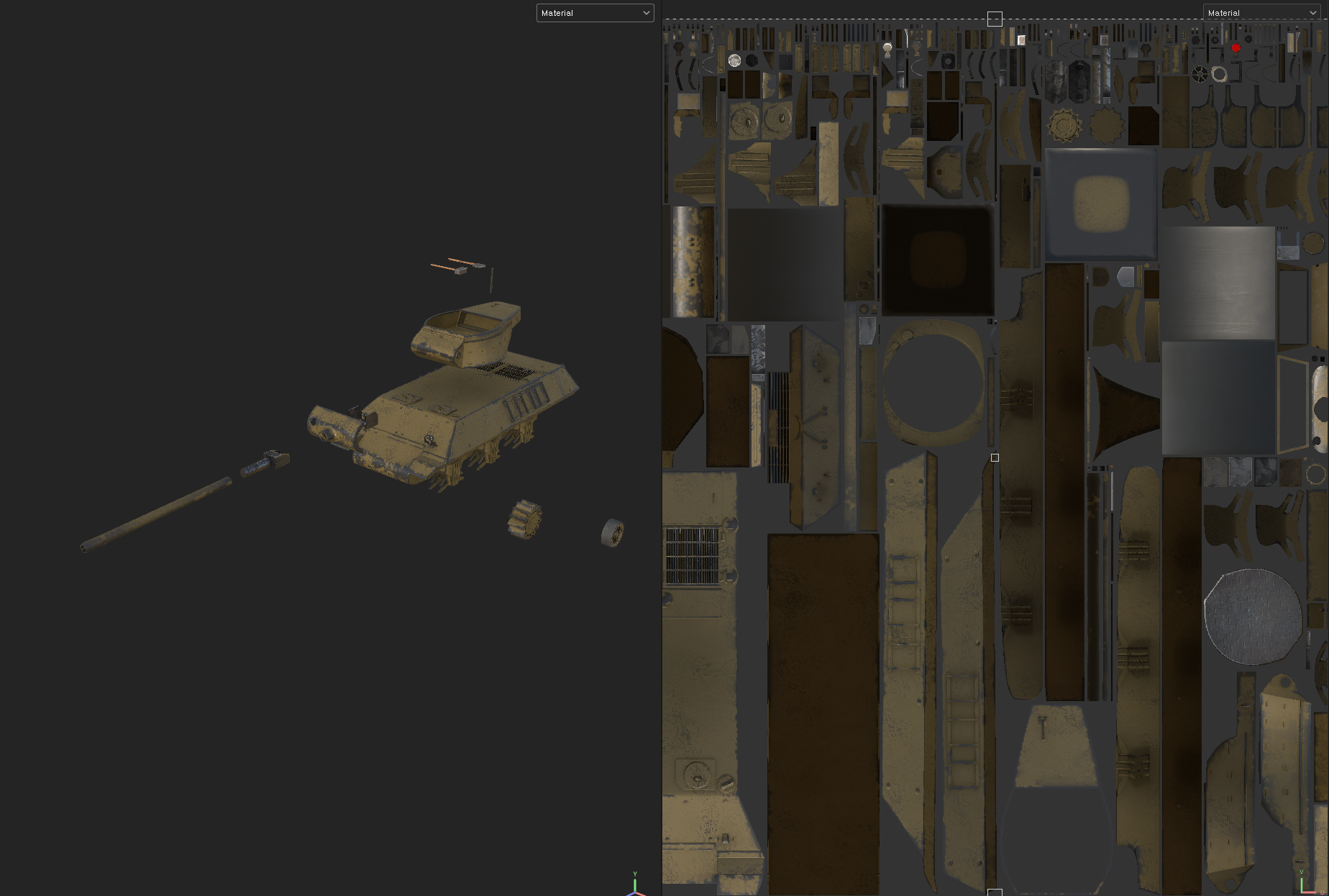Select the square handle on the dashed top edge
This screenshot has width=1329, height=896.
995,19
